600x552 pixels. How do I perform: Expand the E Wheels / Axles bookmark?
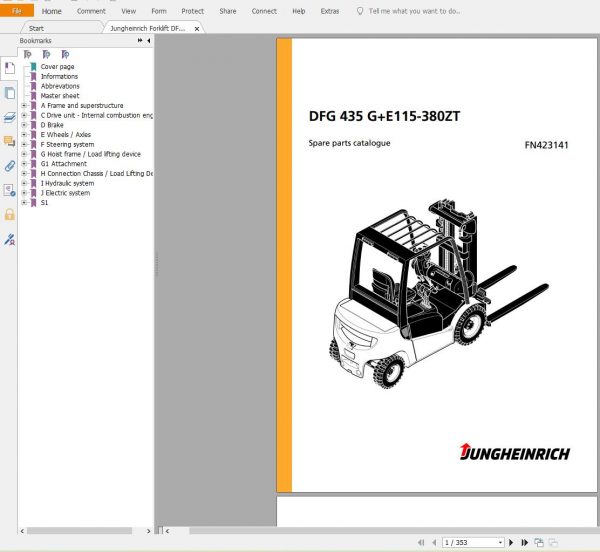pos(24,135)
